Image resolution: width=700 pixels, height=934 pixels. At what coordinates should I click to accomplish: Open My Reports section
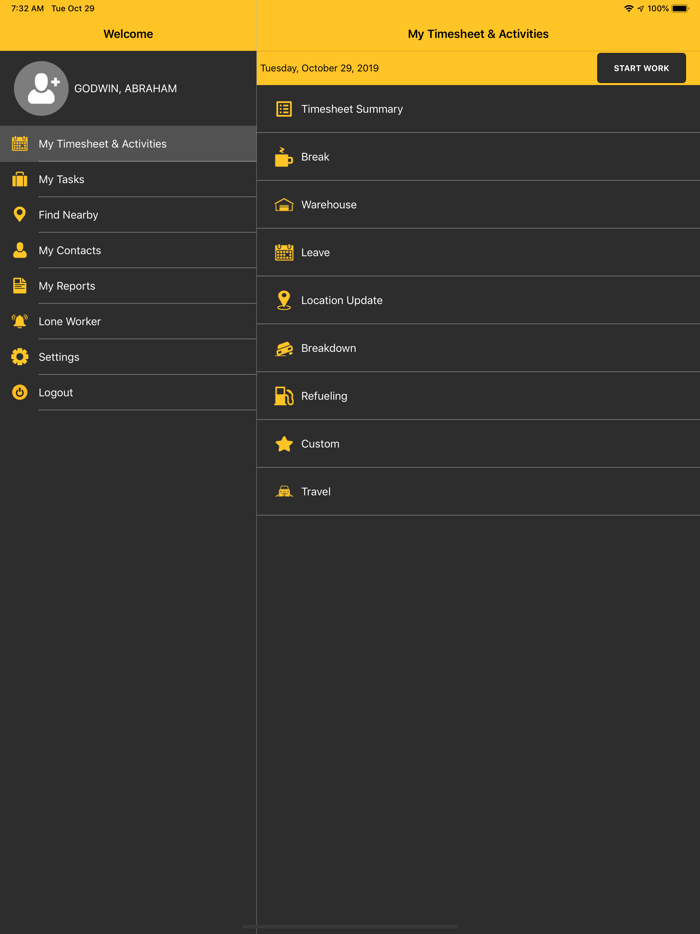[x=128, y=285]
